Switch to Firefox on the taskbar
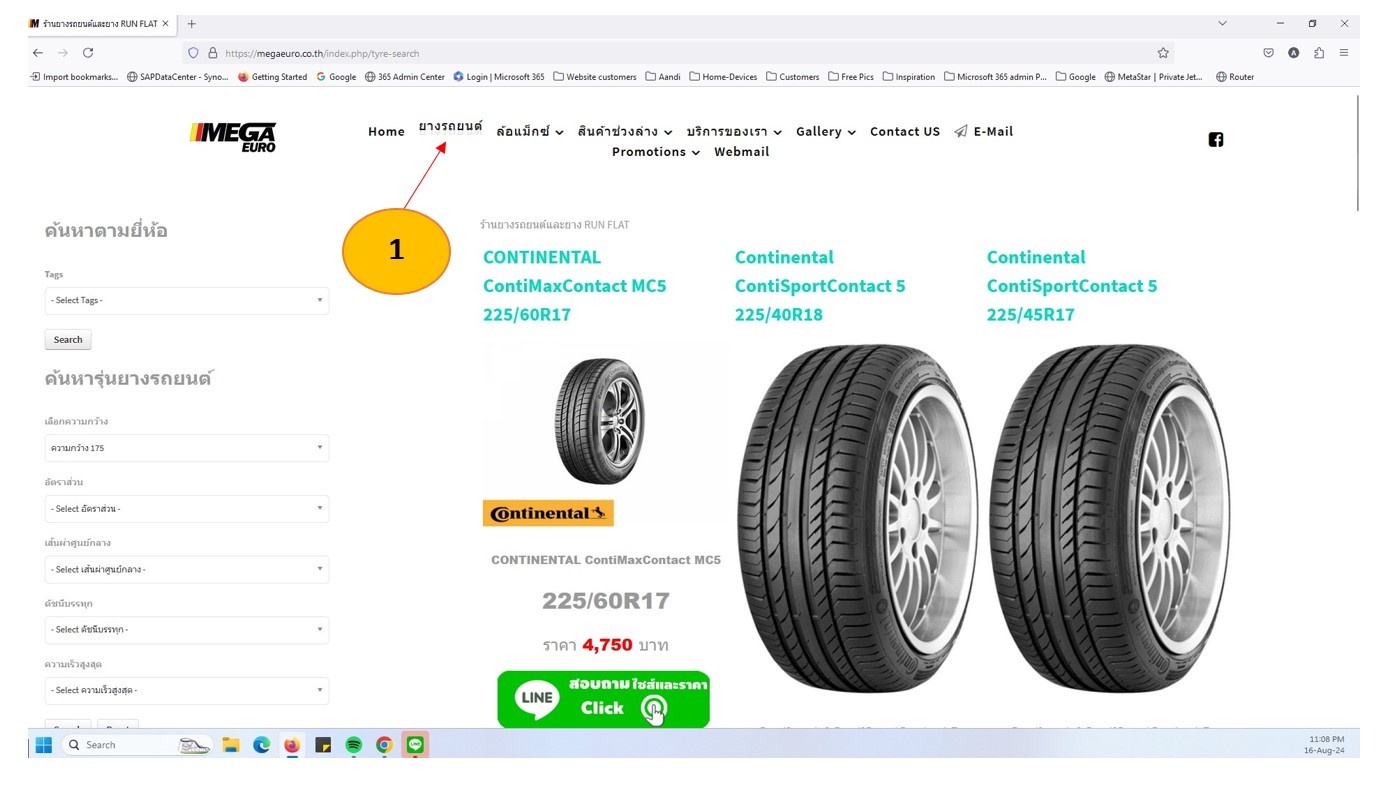The image size is (1396, 792). (292, 745)
